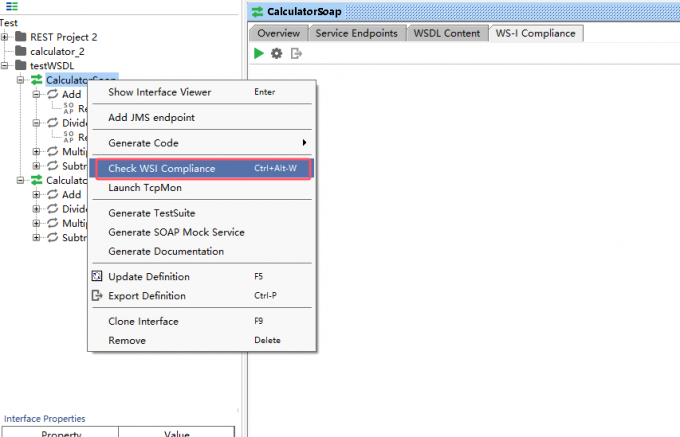
Task: Choose Generate TestSuite menu entry
Action: click(x=202, y=213)
